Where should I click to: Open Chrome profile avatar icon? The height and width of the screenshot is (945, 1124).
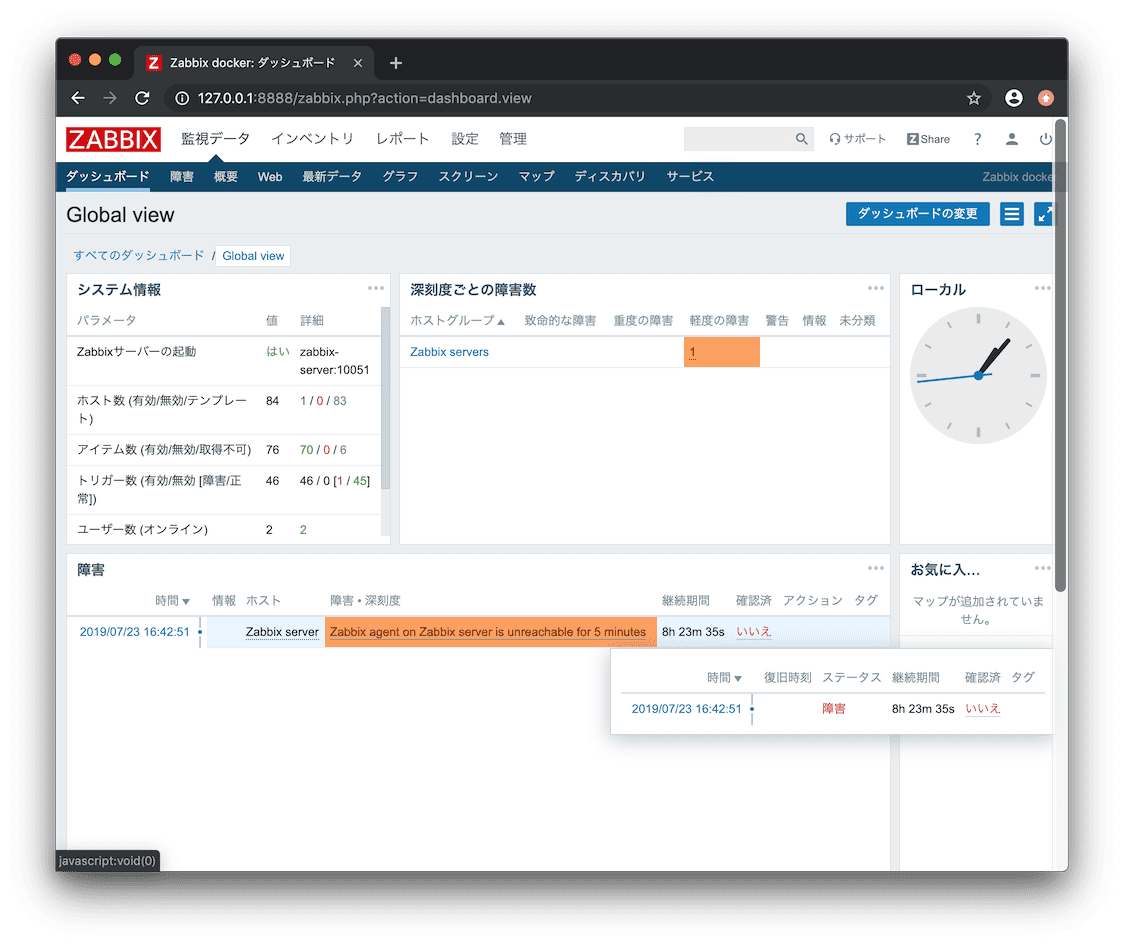pyautogui.click(x=1013, y=98)
